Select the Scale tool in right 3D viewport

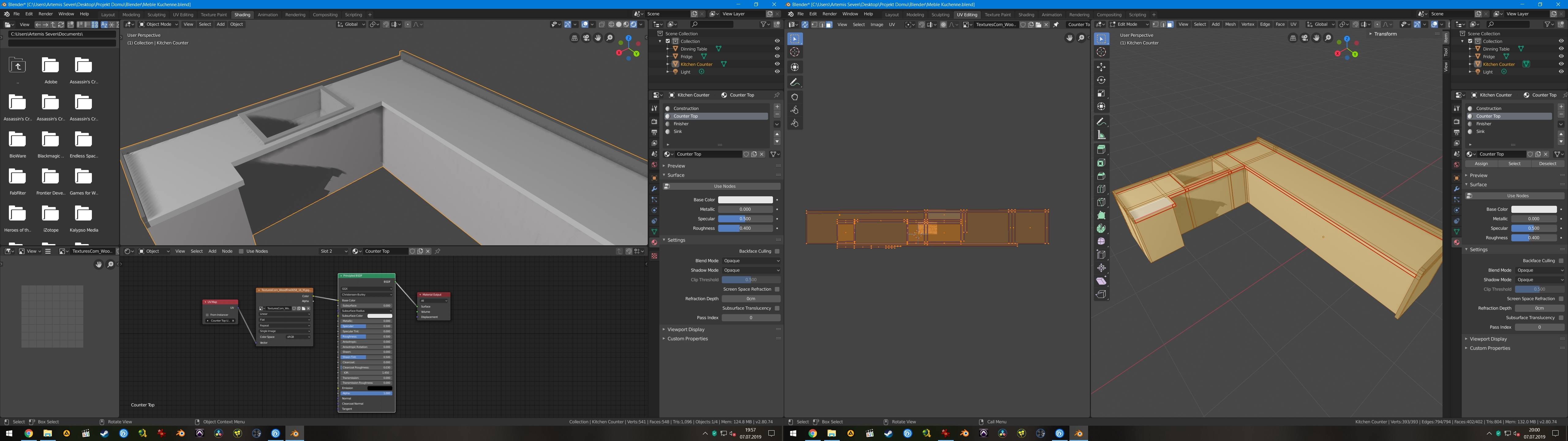click(x=1101, y=93)
